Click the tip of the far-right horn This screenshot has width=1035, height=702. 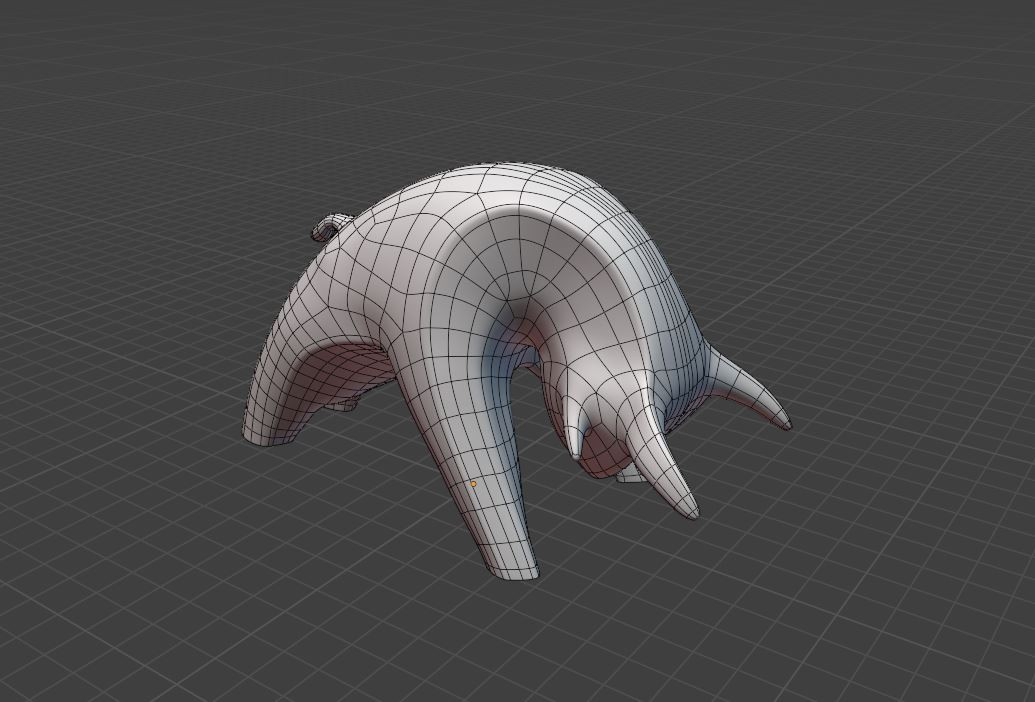point(786,424)
